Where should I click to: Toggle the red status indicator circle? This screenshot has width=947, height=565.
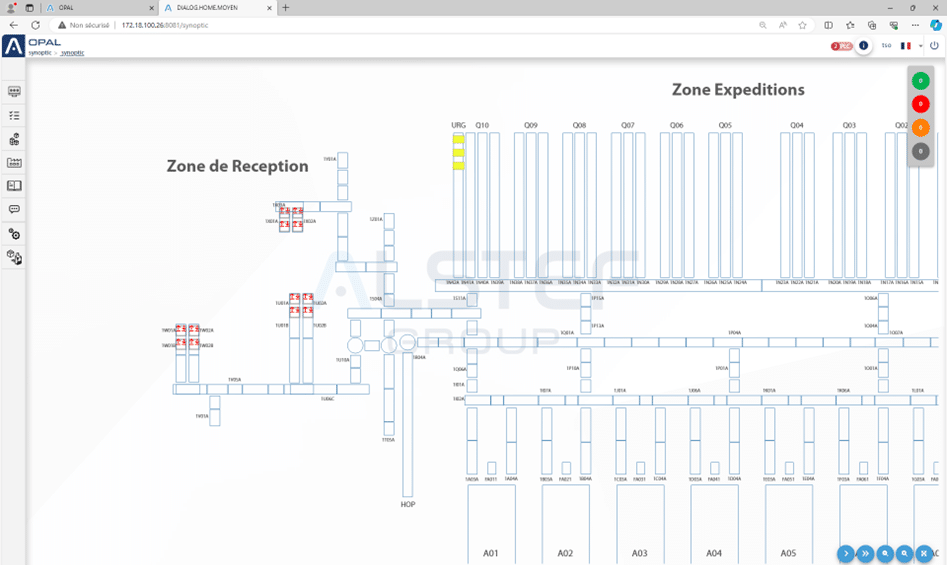click(x=920, y=104)
